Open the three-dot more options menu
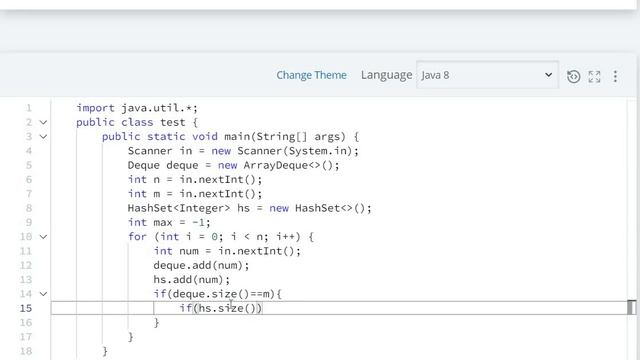Viewport: 640px width, 360px height. coord(615,76)
